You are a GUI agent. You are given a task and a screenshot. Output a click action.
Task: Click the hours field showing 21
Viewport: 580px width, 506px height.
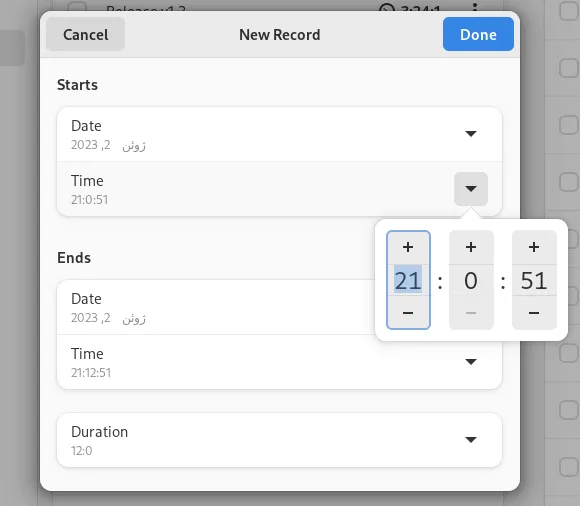tap(408, 280)
